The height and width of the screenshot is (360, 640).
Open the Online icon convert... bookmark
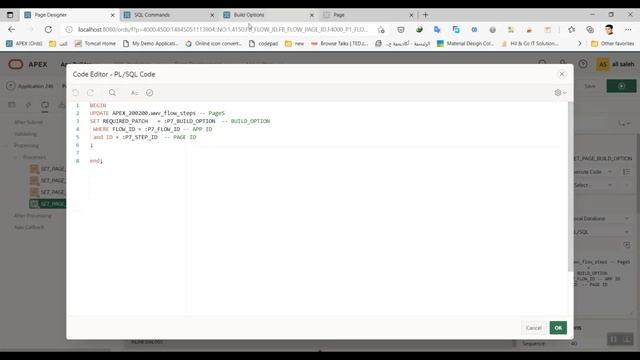213,43
